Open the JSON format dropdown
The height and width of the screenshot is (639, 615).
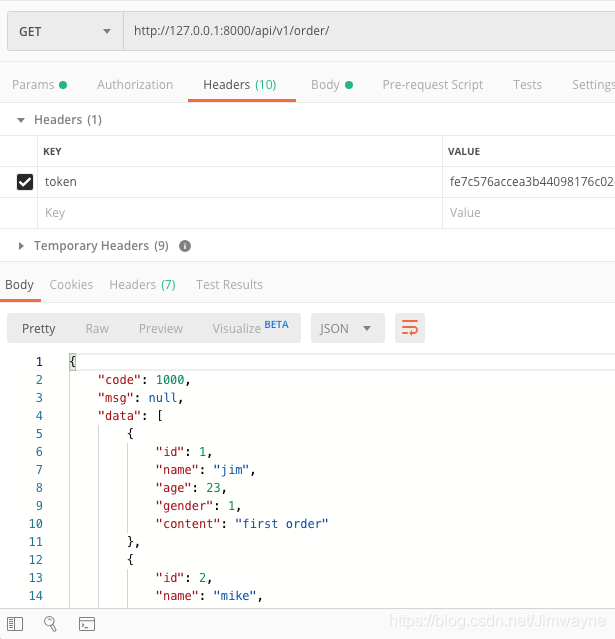(x=348, y=328)
